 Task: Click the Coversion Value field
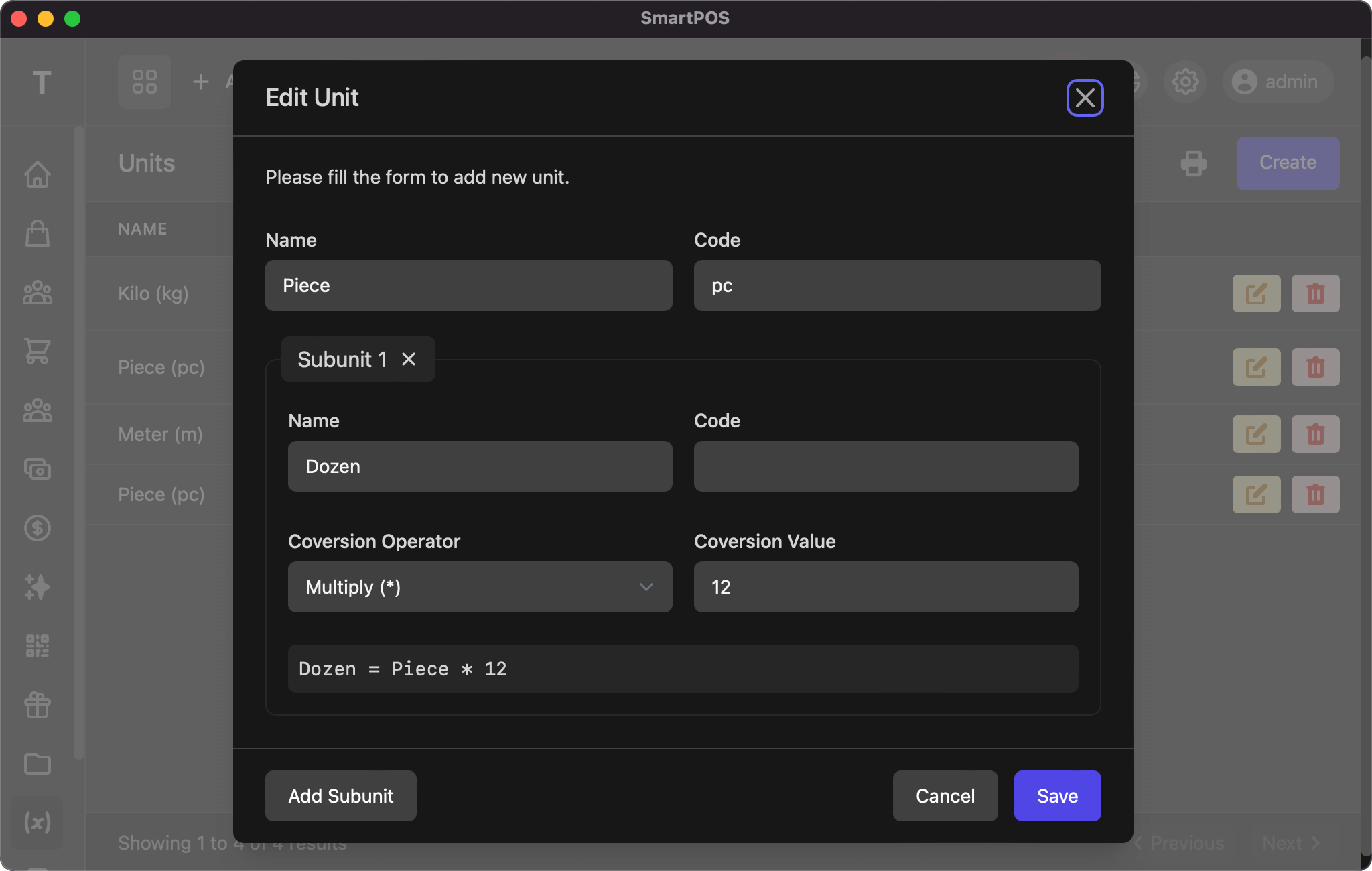(886, 587)
